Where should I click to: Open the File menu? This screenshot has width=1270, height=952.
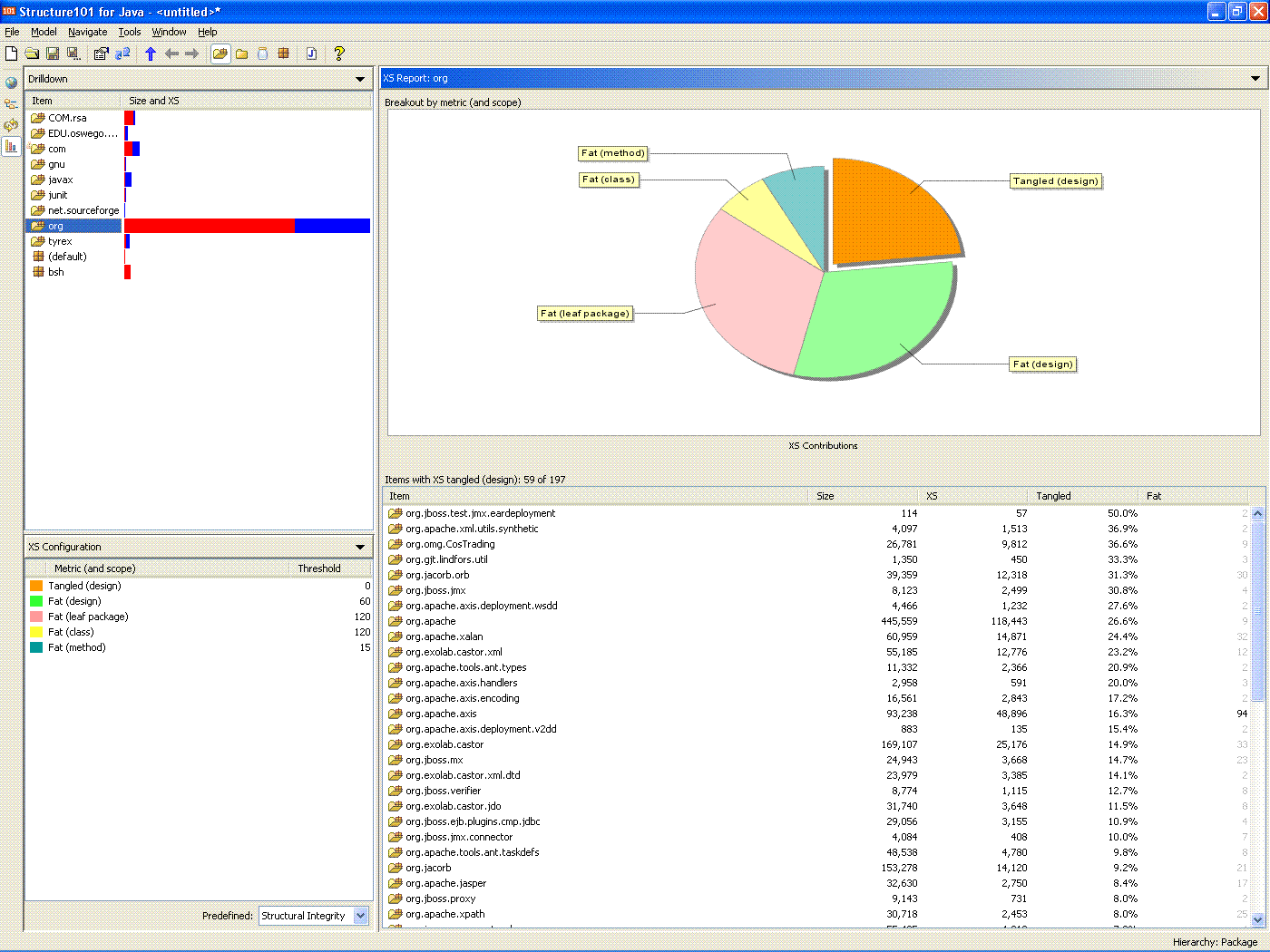point(12,32)
